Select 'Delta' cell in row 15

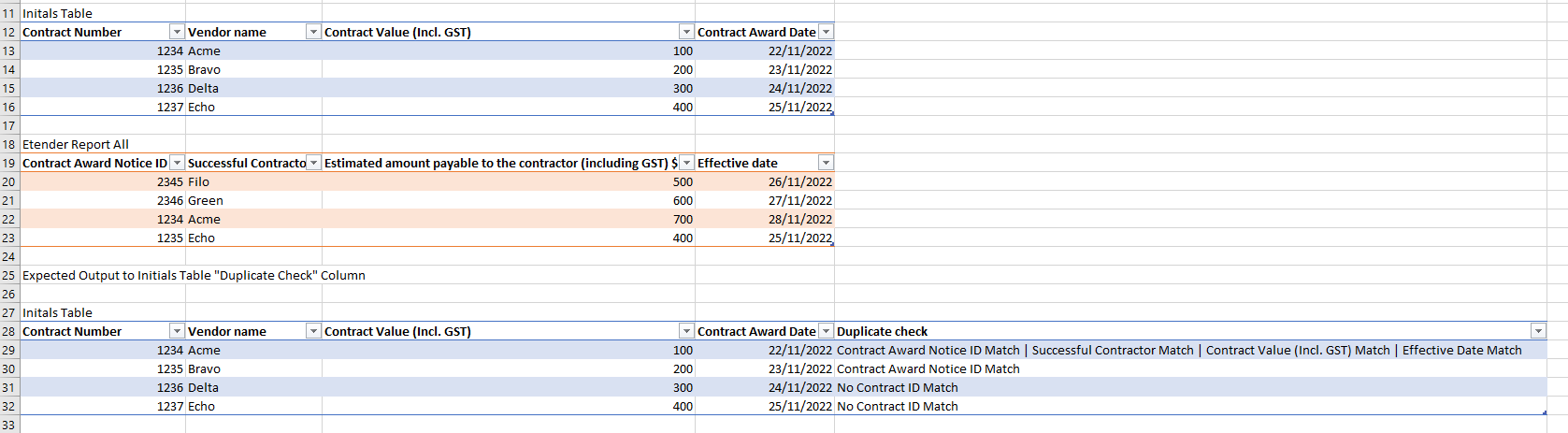[253, 88]
